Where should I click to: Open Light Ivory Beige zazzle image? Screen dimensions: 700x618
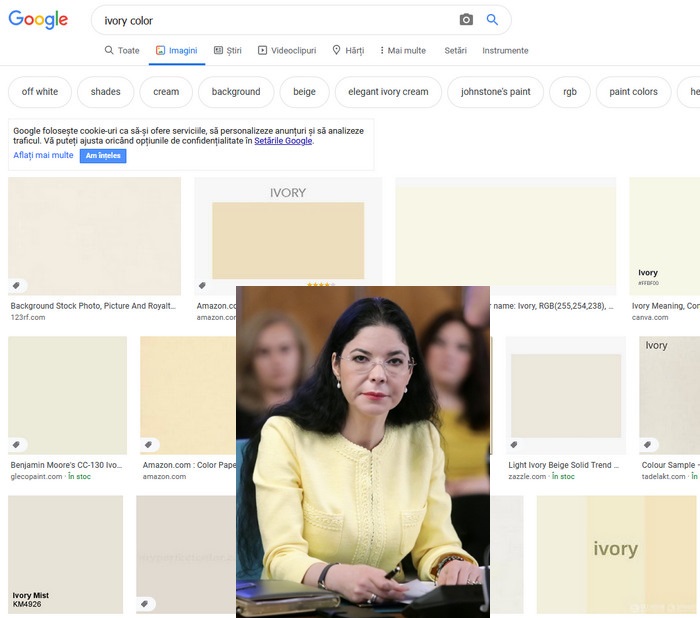pos(566,395)
